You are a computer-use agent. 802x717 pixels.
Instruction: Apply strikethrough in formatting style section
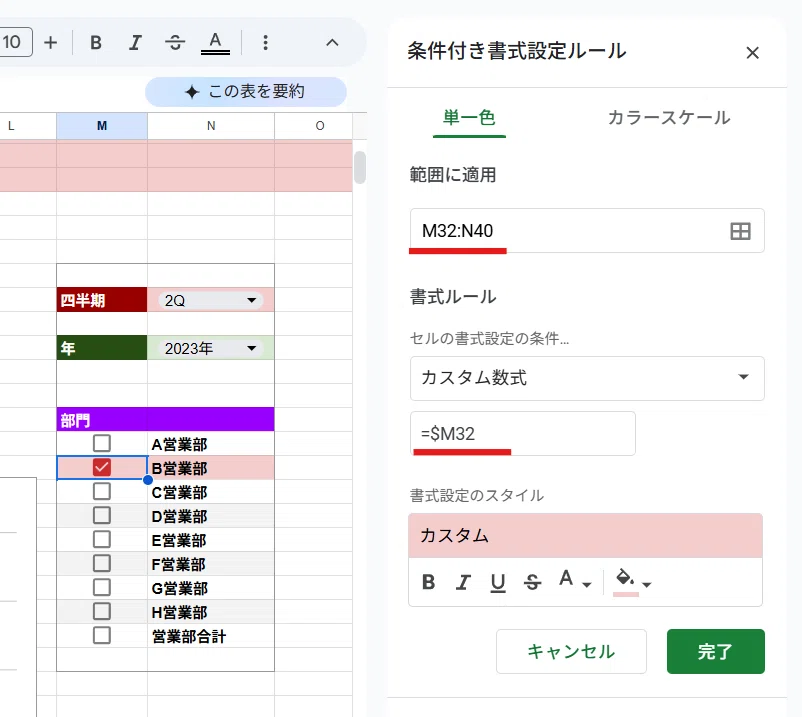[532, 582]
